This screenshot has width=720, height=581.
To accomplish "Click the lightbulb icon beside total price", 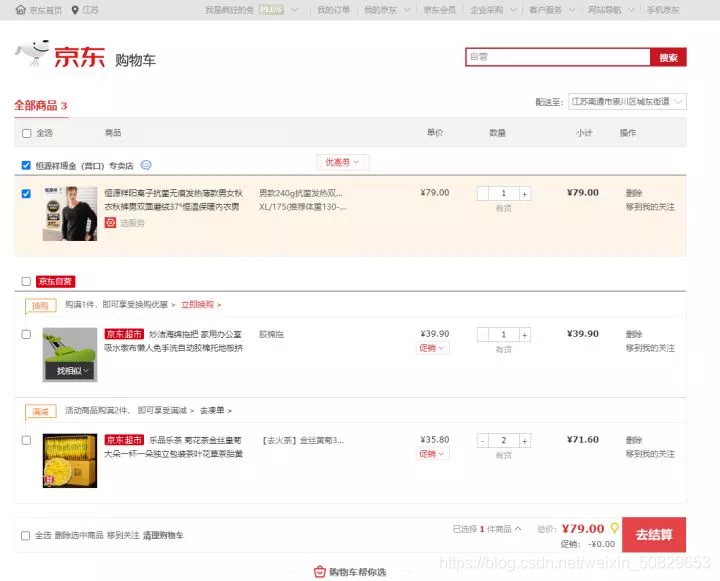I will [614, 528].
